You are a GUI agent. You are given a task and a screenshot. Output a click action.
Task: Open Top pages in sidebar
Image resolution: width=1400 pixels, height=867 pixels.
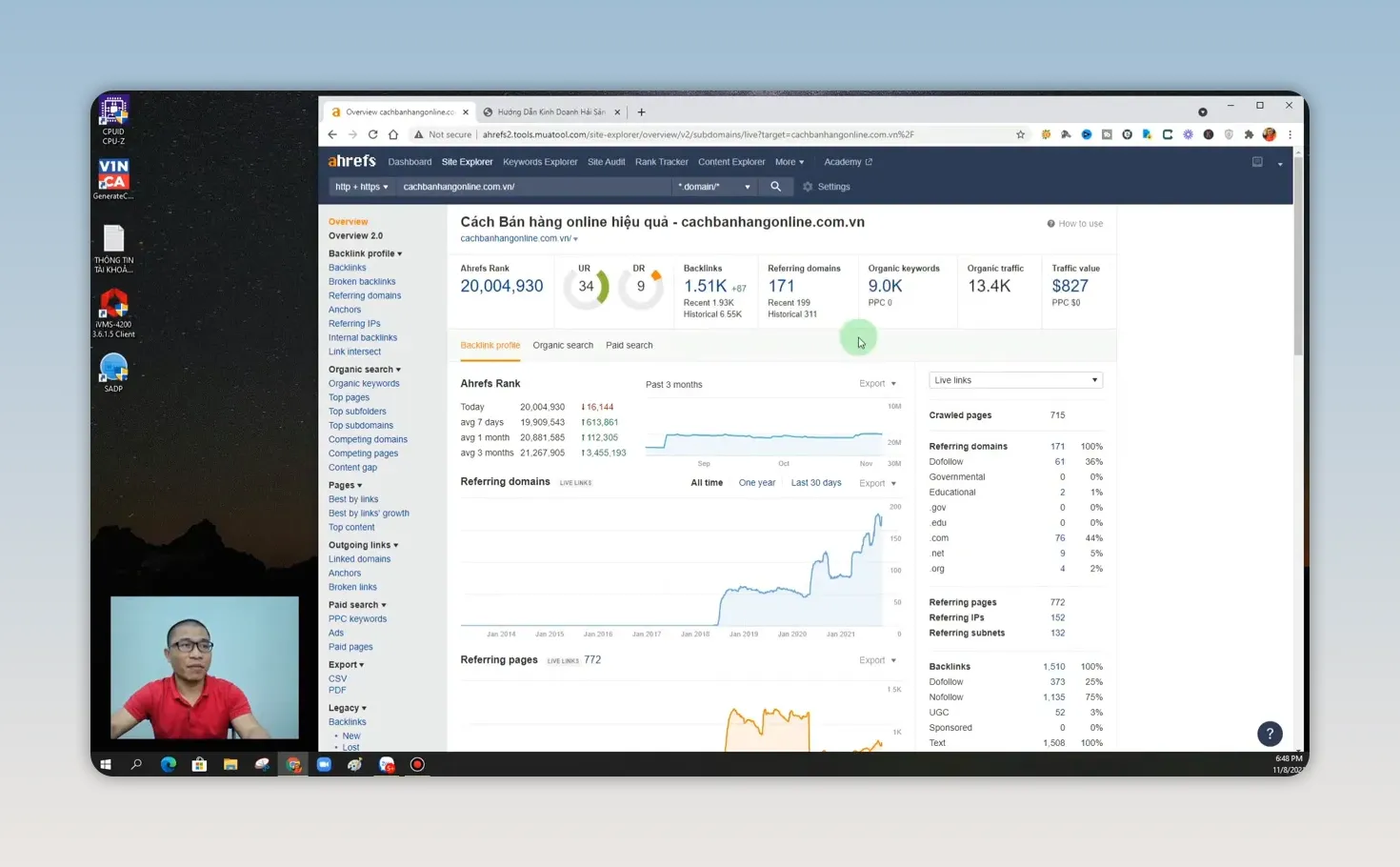pos(349,398)
